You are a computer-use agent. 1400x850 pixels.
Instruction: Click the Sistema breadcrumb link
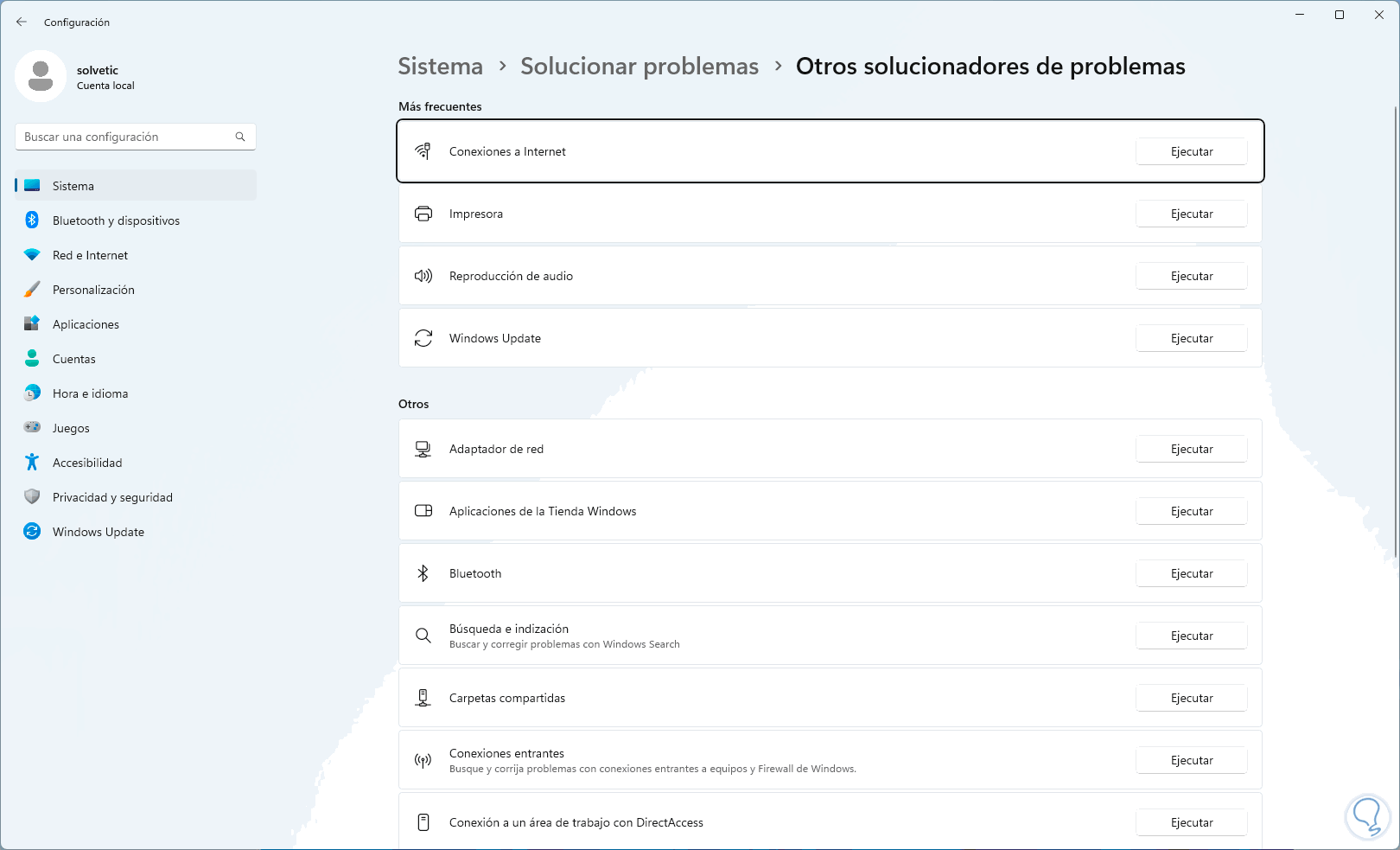point(440,67)
